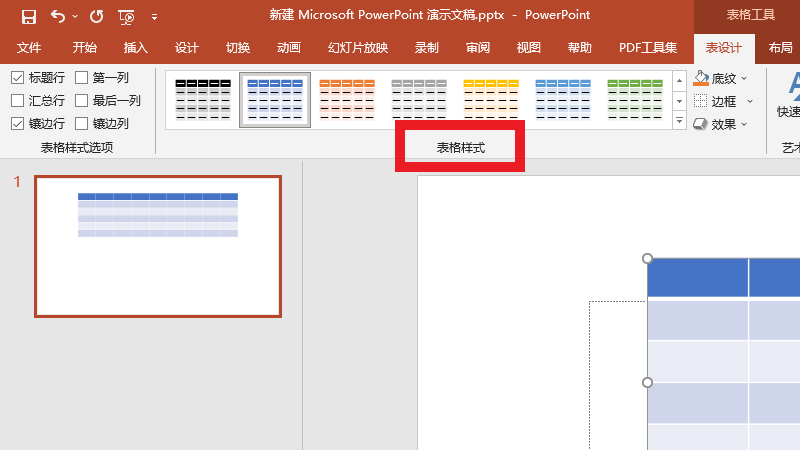Expand the table styles gallery more arrow
The image size is (800, 450).
[679, 122]
